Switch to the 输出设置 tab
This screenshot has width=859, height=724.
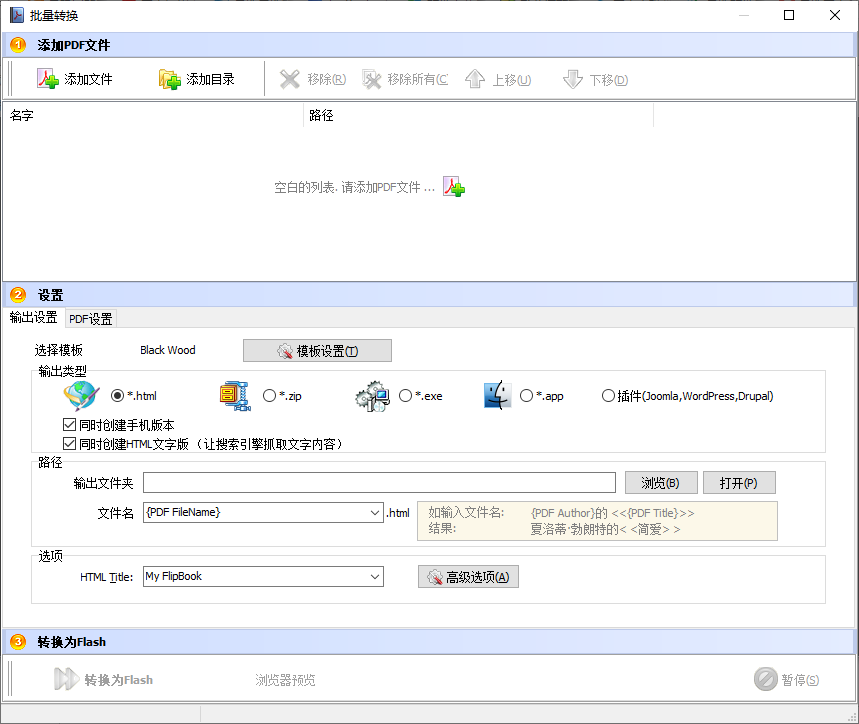32,318
